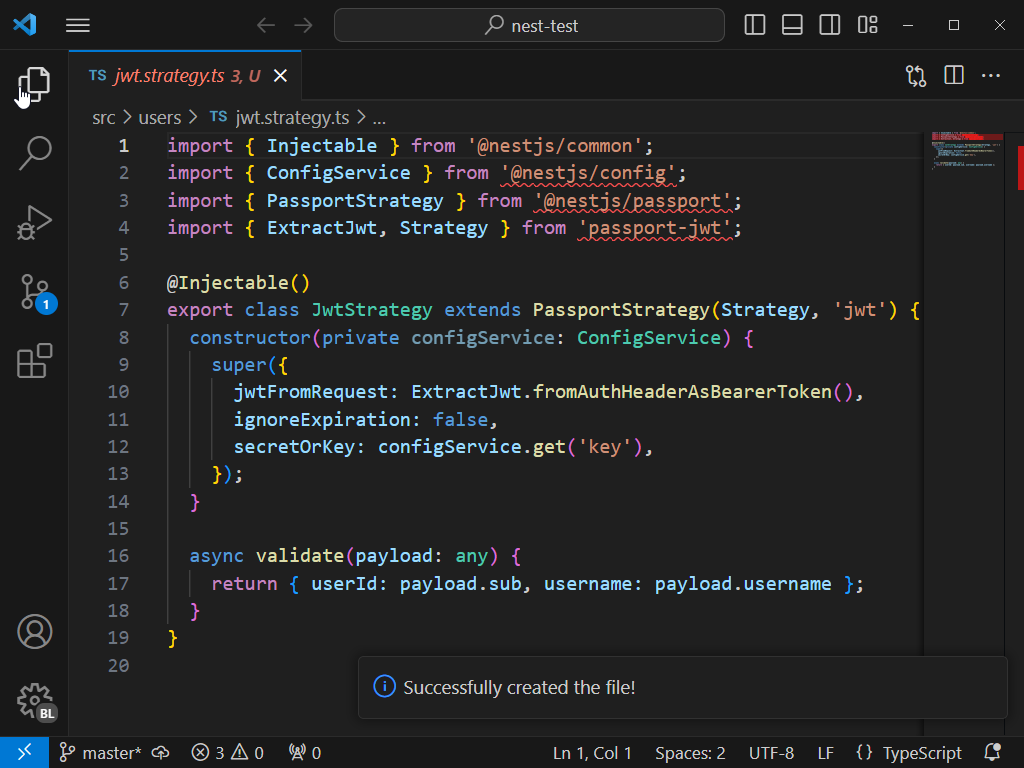Toggle the primary side bar layout button
This screenshot has height=768, width=1024.
tap(754, 25)
